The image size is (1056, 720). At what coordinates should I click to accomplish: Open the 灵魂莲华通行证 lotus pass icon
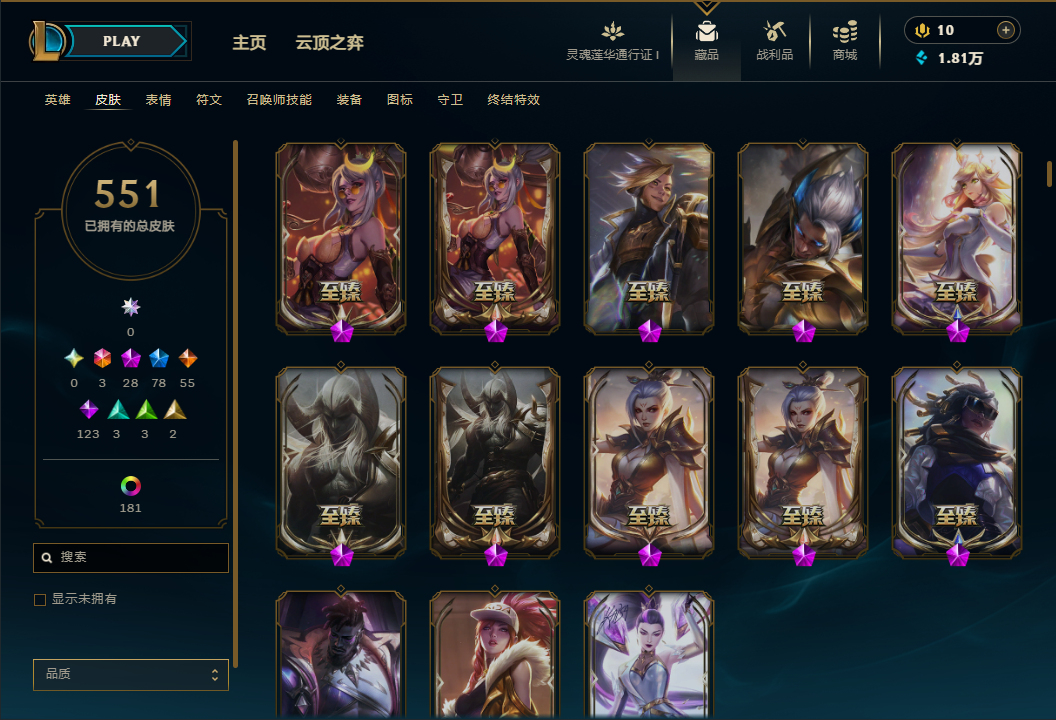(612, 31)
